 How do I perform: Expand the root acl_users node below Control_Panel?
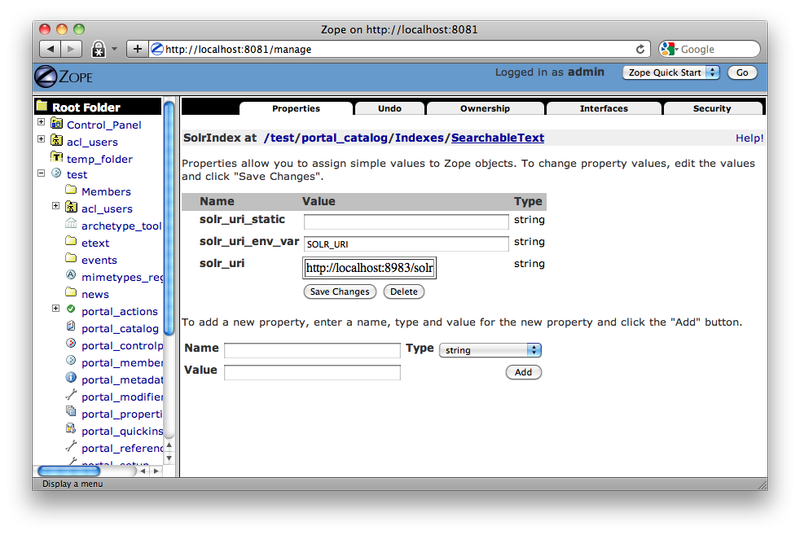coord(41,139)
